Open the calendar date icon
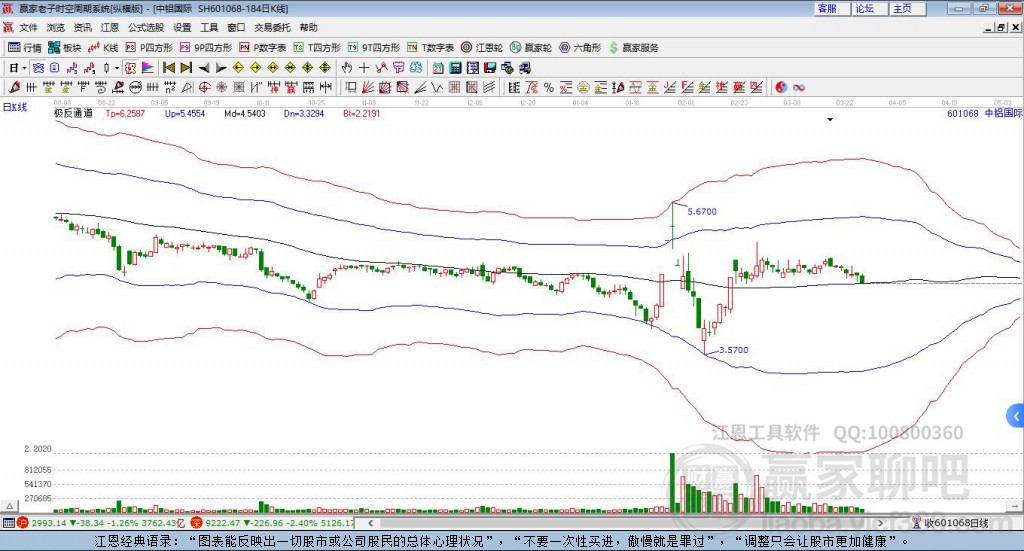Image resolution: width=1024 pixels, height=551 pixels. click(x=438, y=68)
